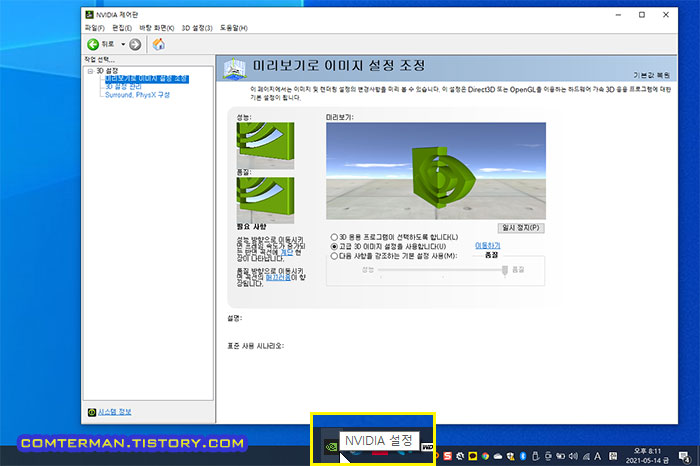Click the performance-quality slider thumb
The height and width of the screenshot is (466, 700).
pyautogui.click(x=504, y=270)
